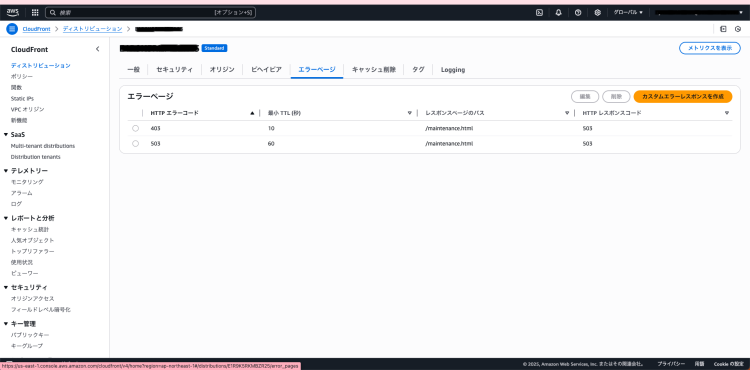Collapse the SaaS sidebar section

pos(6,135)
